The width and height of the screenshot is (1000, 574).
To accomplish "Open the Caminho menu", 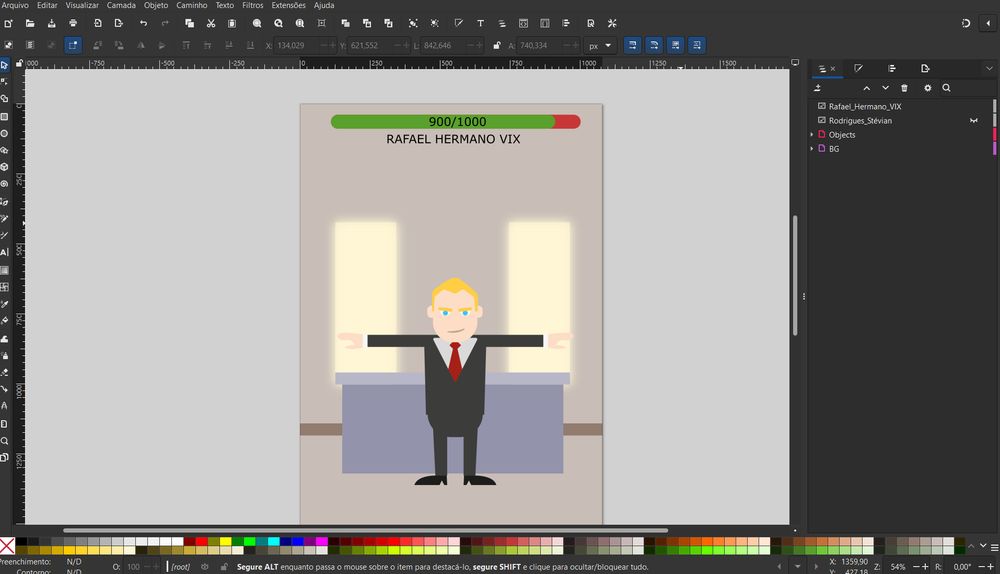I will point(191,5).
